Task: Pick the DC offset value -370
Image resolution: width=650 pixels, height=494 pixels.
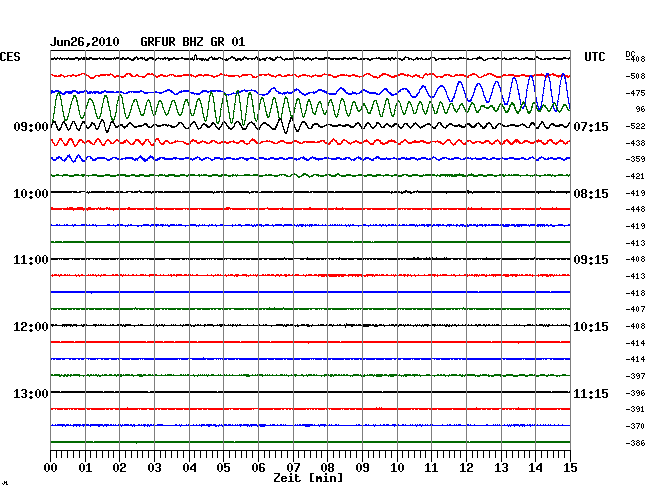Action: (635, 426)
